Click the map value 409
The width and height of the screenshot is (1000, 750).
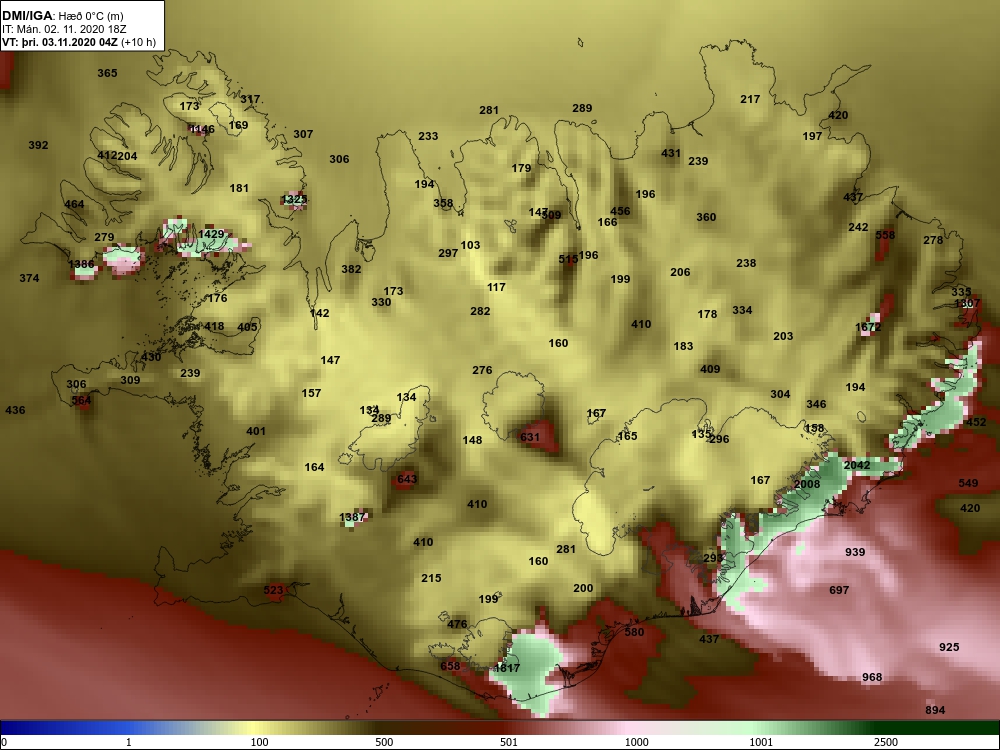[x=710, y=369]
